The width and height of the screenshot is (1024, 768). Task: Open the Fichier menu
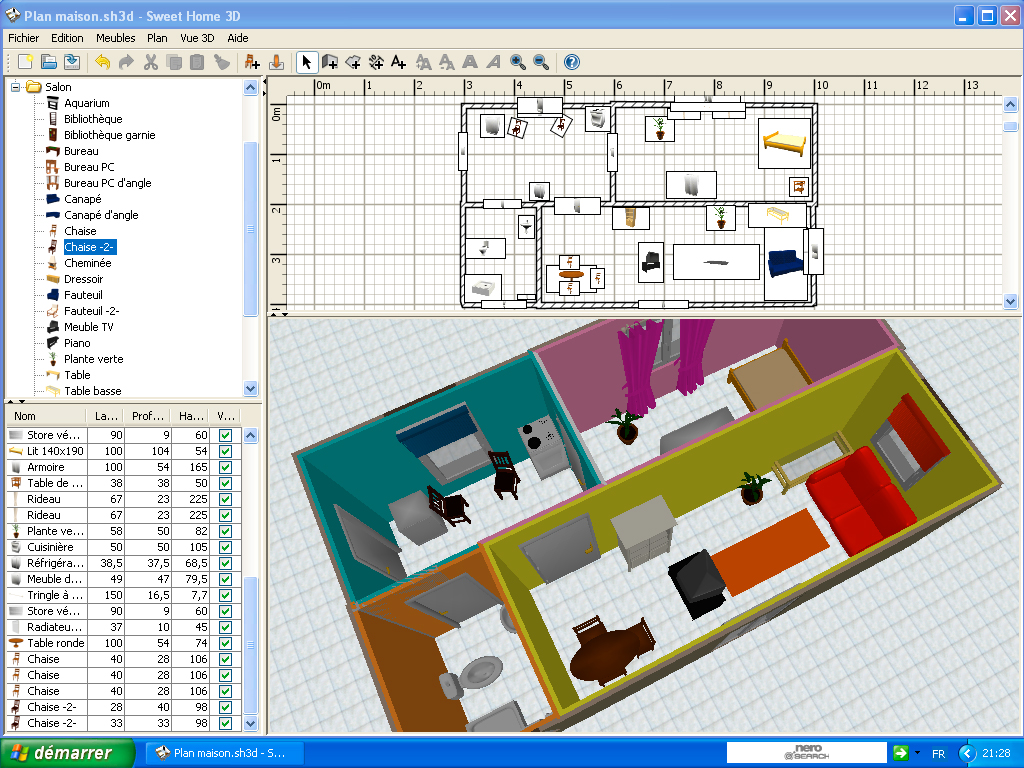(x=24, y=38)
